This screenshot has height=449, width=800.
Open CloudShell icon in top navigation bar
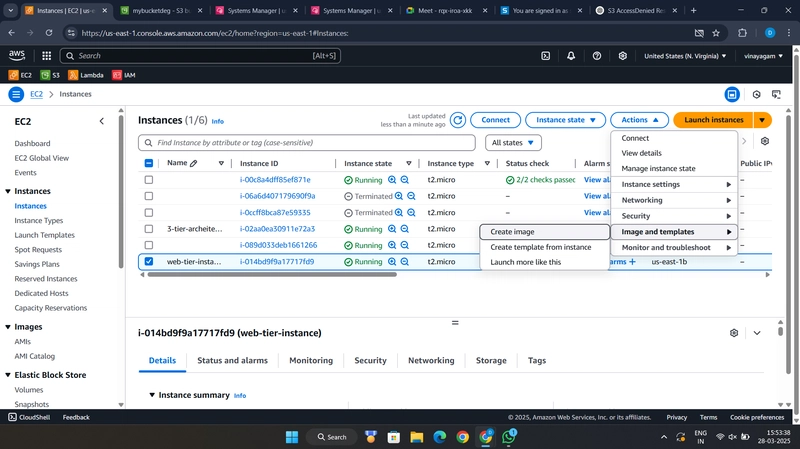(545, 56)
